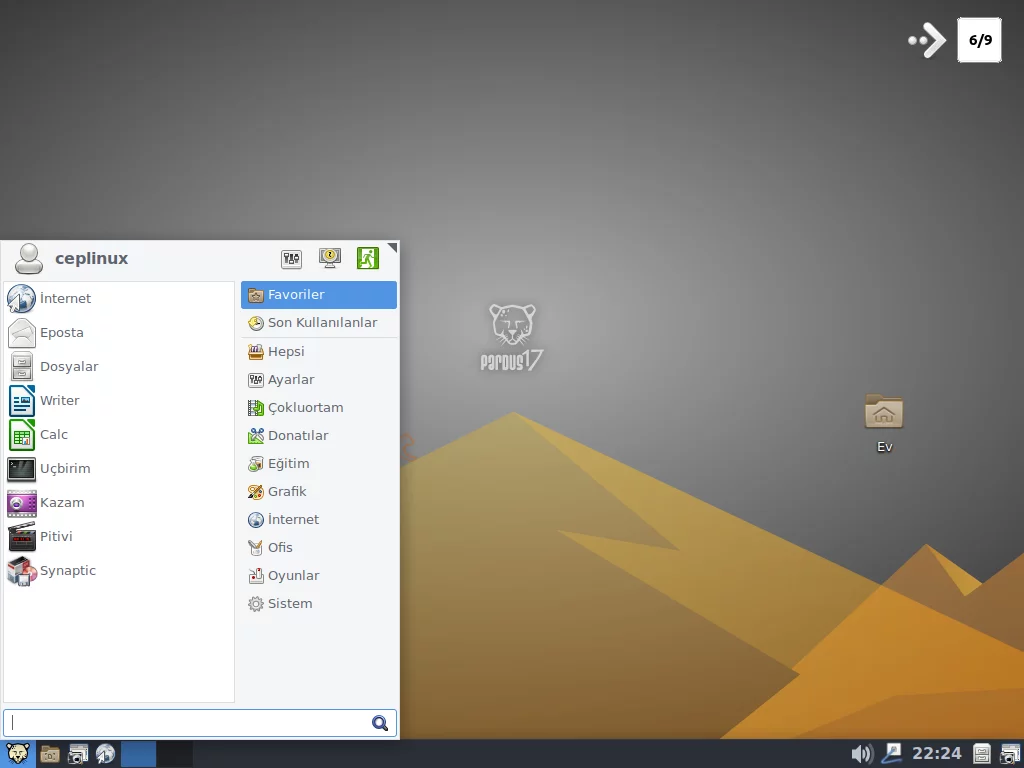Launch LibreOffice Writer from favorites
1024x768 pixels.
(x=59, y=400)
